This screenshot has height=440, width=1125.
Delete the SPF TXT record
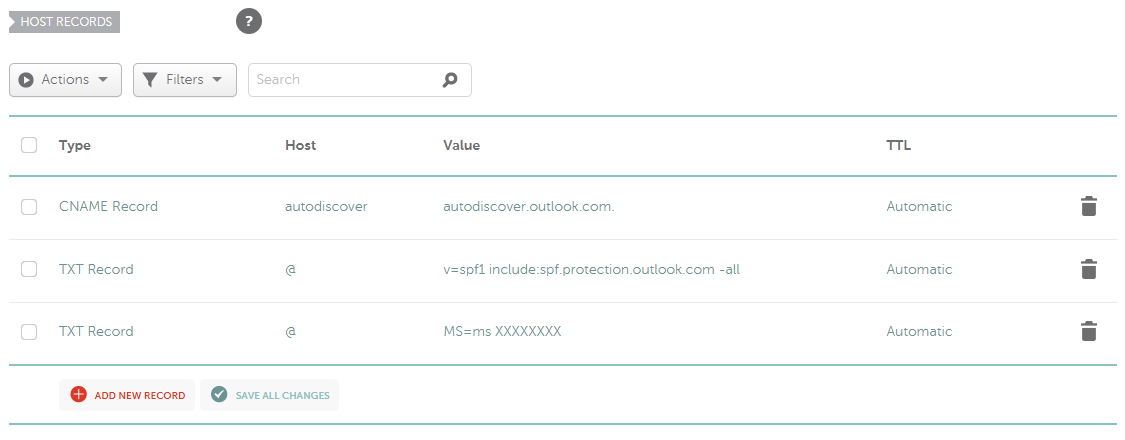[1088, 269]
